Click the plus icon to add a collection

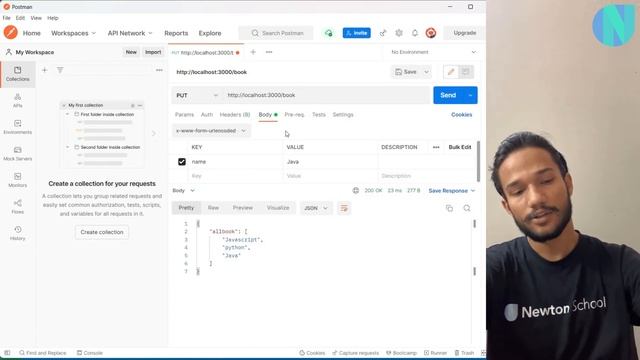(44, 70)
